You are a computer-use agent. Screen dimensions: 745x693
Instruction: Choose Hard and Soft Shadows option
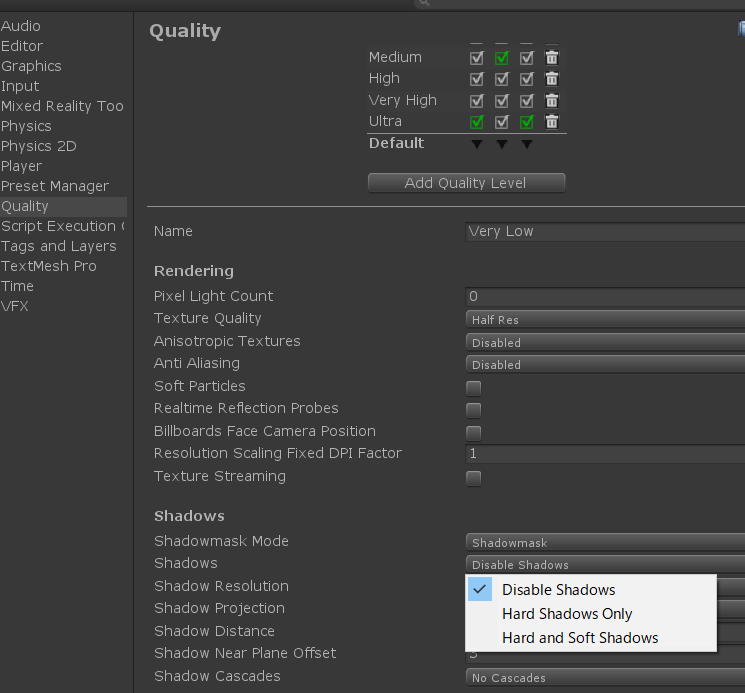pyautogui.click(x=591, y=637)
